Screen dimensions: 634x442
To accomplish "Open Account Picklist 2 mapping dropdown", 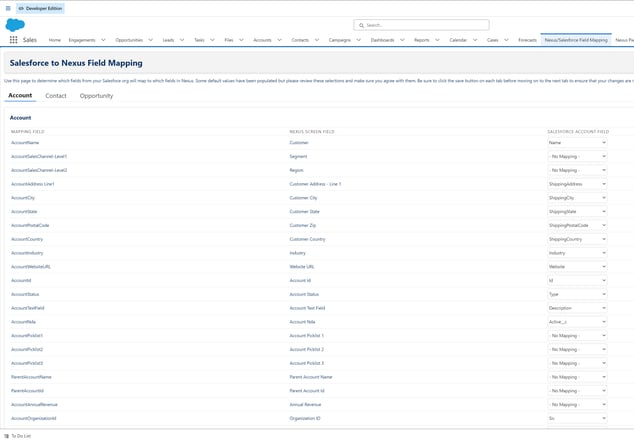I will 577,349.
